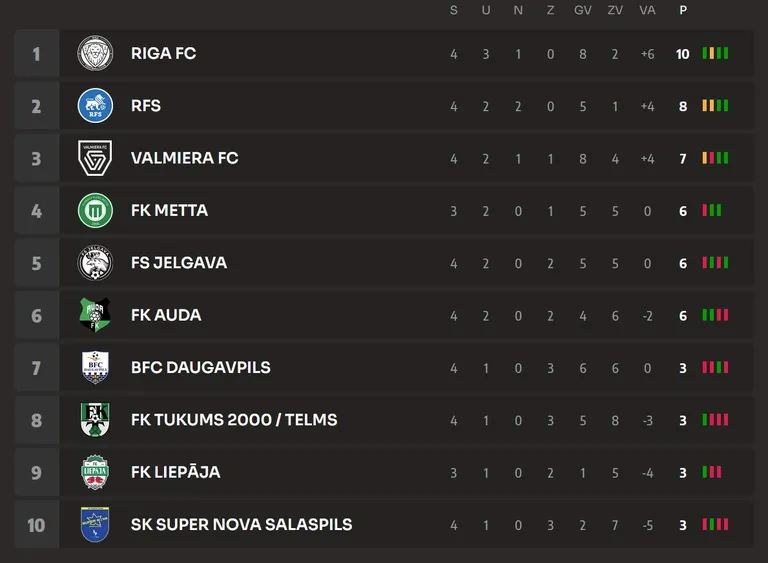Click the SK SUPER NOVA SALASPILS name
Image resolution: width=768 pixels, height=563 pixels.
tap(241, 525)
